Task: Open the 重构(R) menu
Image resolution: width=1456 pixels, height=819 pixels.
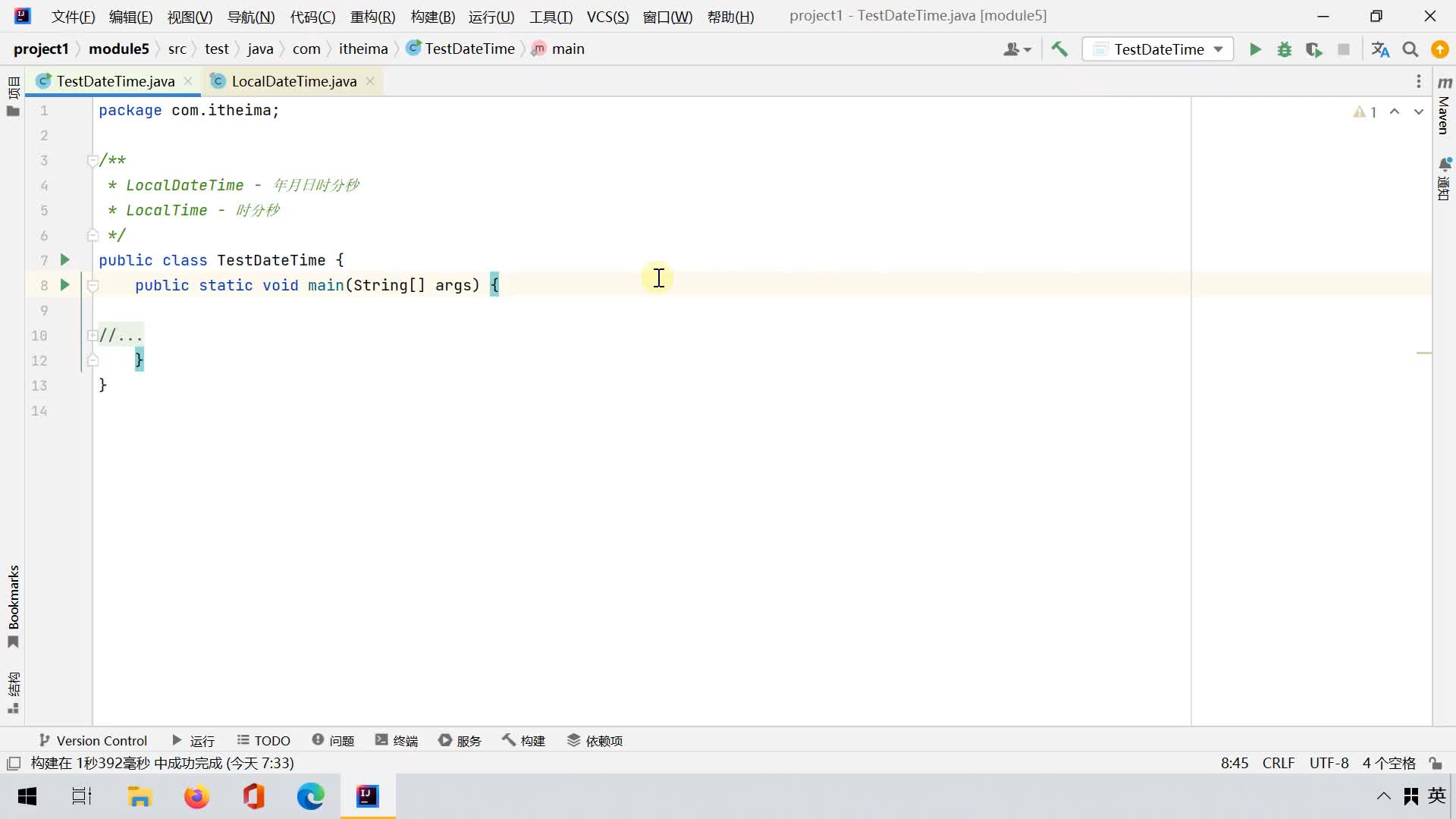Action: point(372,17)
